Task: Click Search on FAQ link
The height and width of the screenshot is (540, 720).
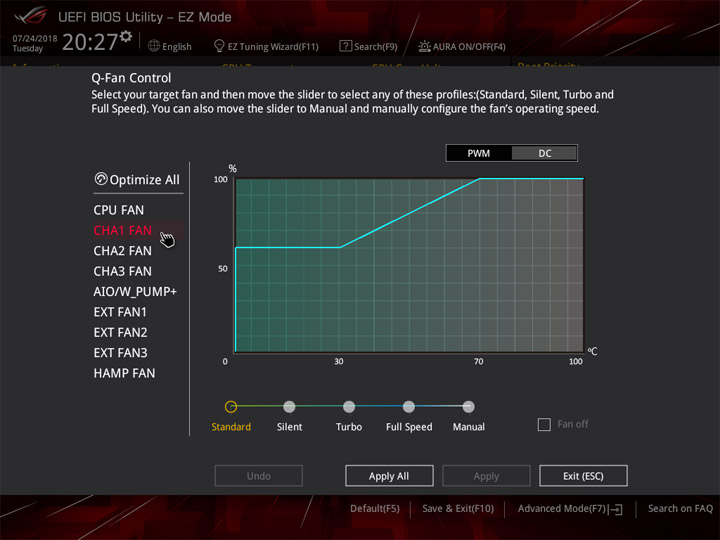Action: click(680, 509)
